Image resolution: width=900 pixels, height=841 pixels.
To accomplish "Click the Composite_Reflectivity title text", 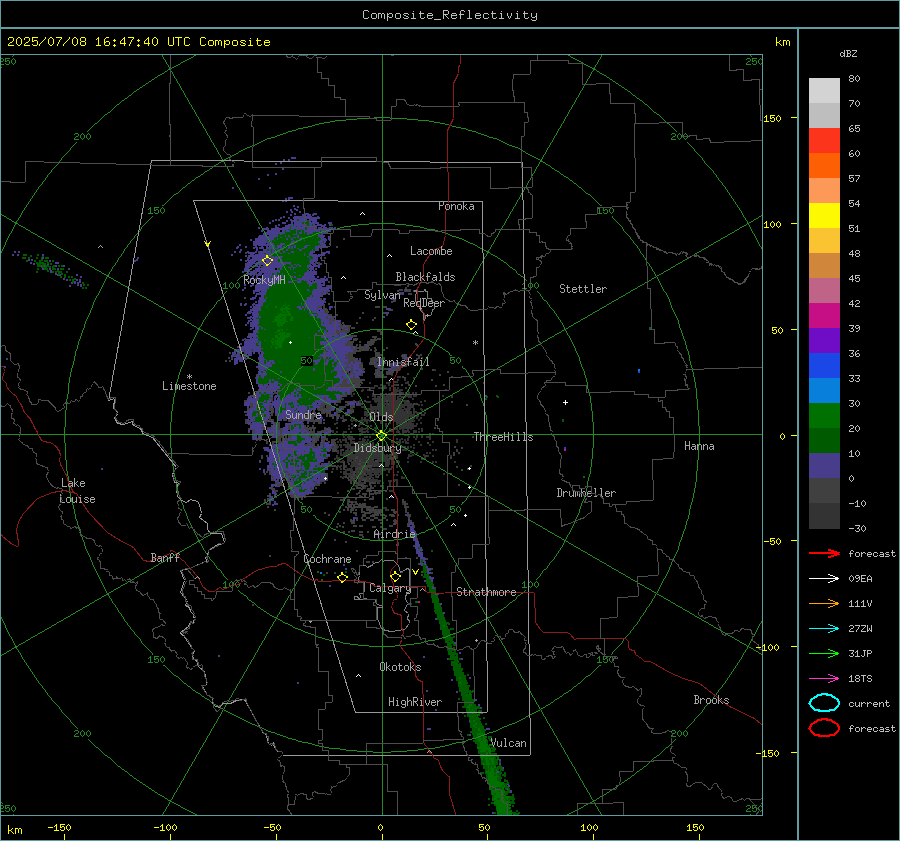I will pos(449,15).
